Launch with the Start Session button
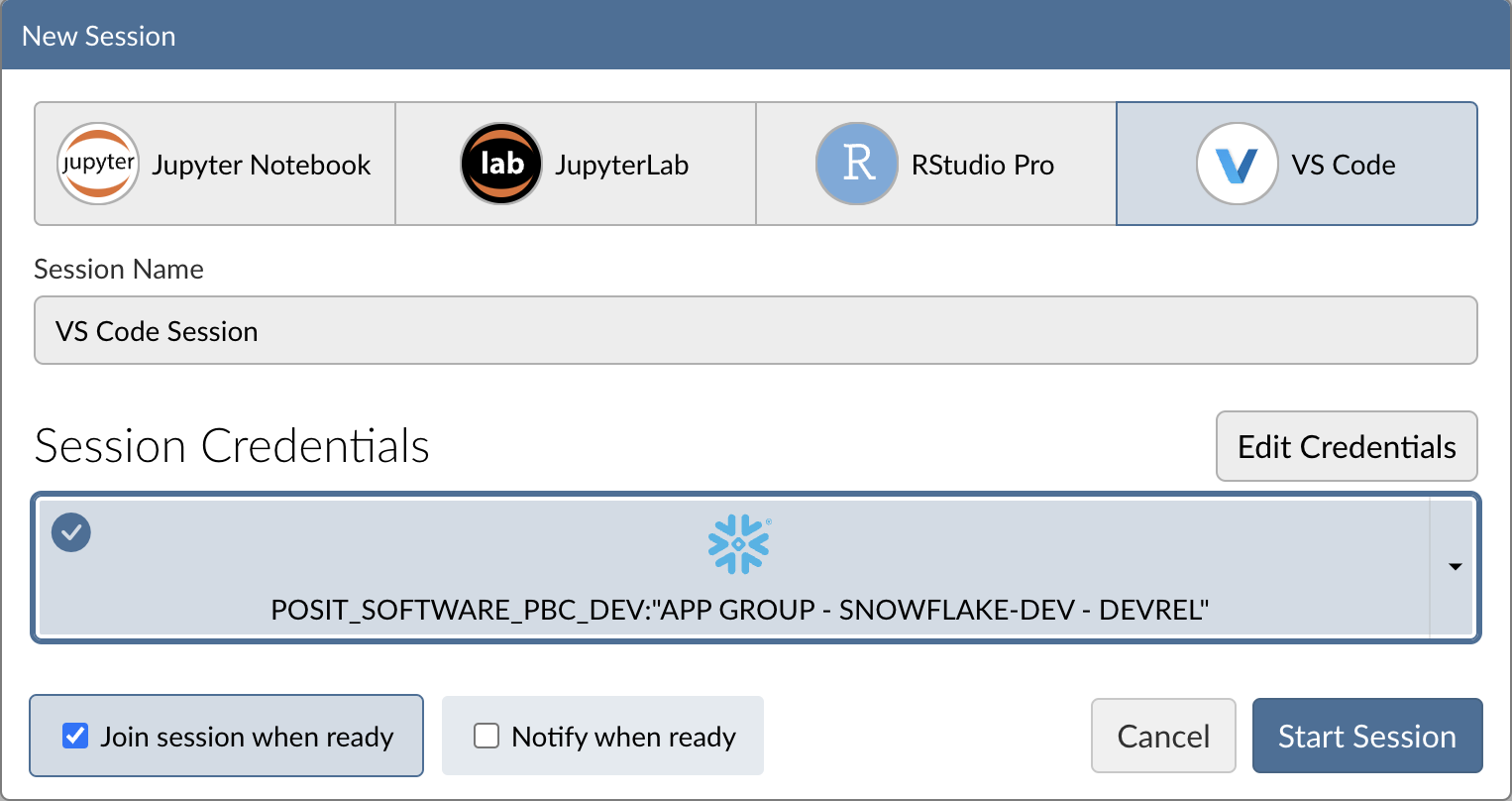 [x=1367, y=736]
